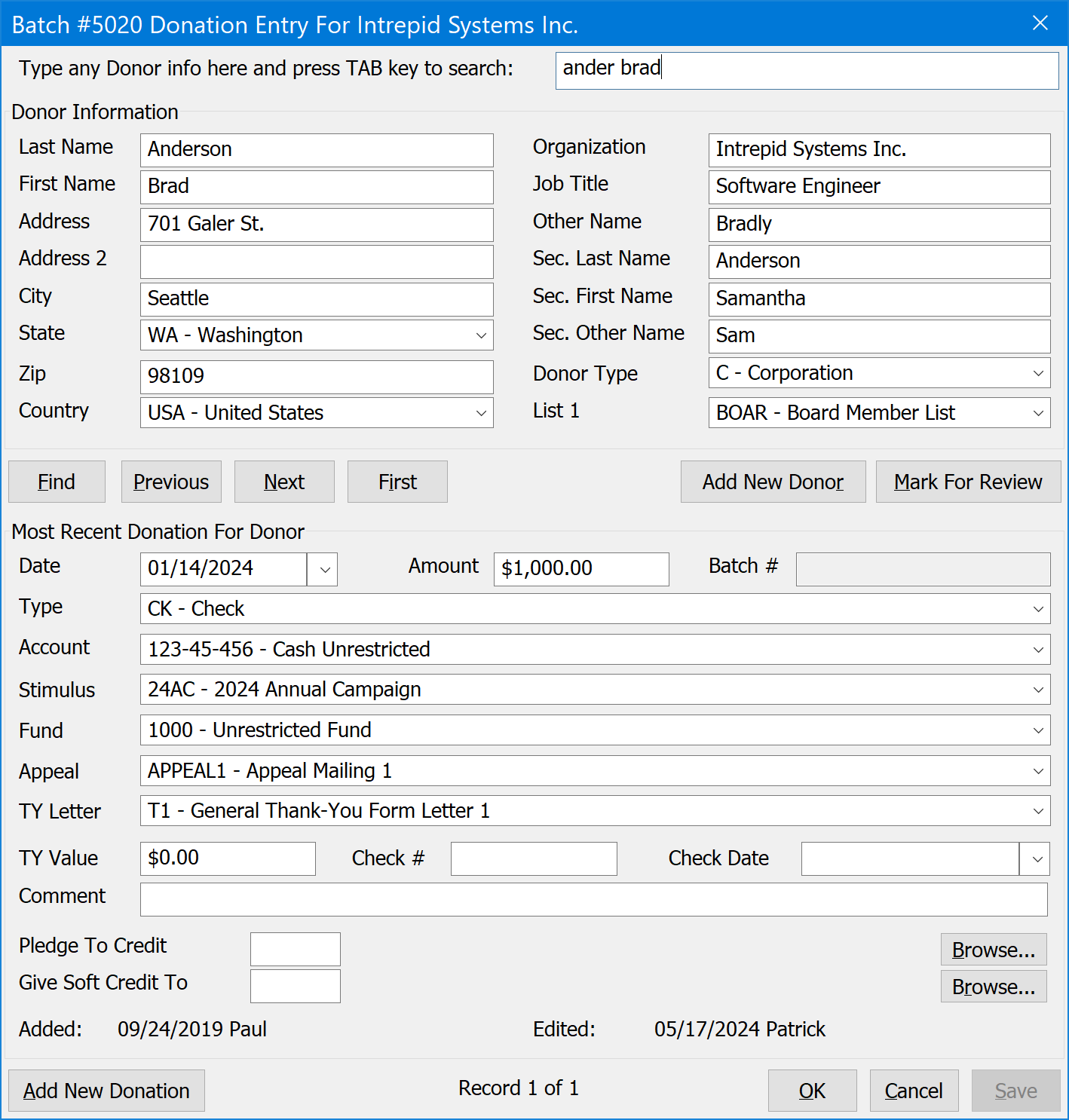Click the Find button
The height and width of the screenshot is (1120, 1069).
coord(57,482)
